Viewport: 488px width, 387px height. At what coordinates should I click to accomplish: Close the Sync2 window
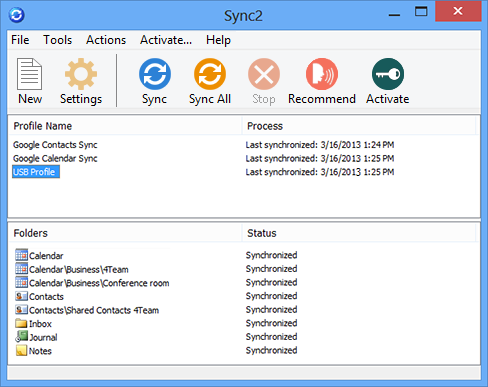[x=458, y=11]
